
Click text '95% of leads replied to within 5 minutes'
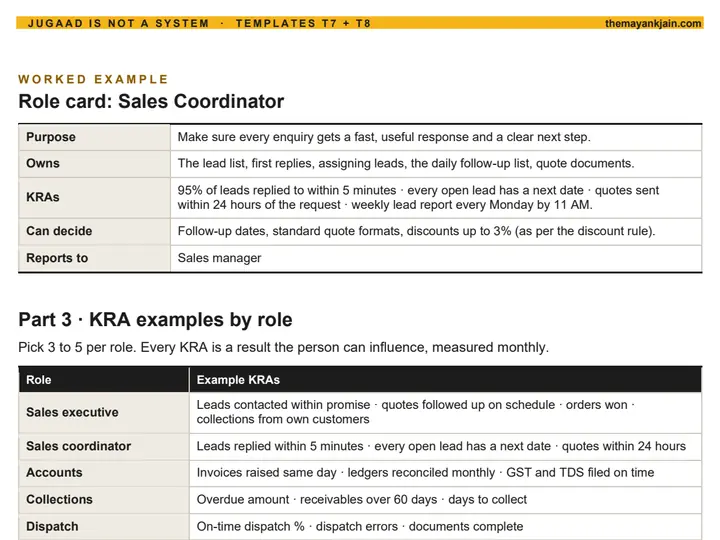click(287, 190)
